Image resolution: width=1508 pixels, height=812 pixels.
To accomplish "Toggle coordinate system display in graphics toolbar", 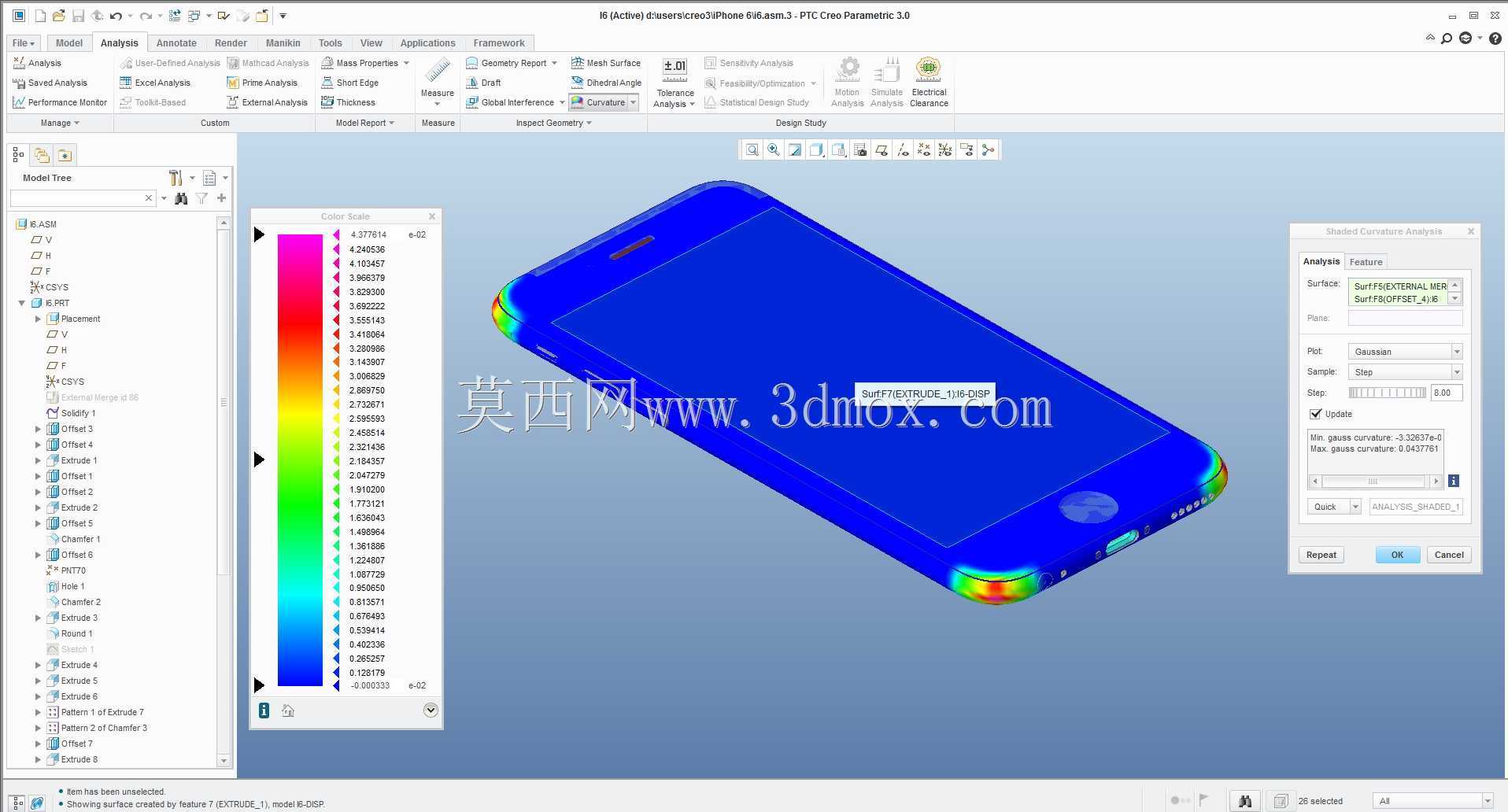I will 945,149.
